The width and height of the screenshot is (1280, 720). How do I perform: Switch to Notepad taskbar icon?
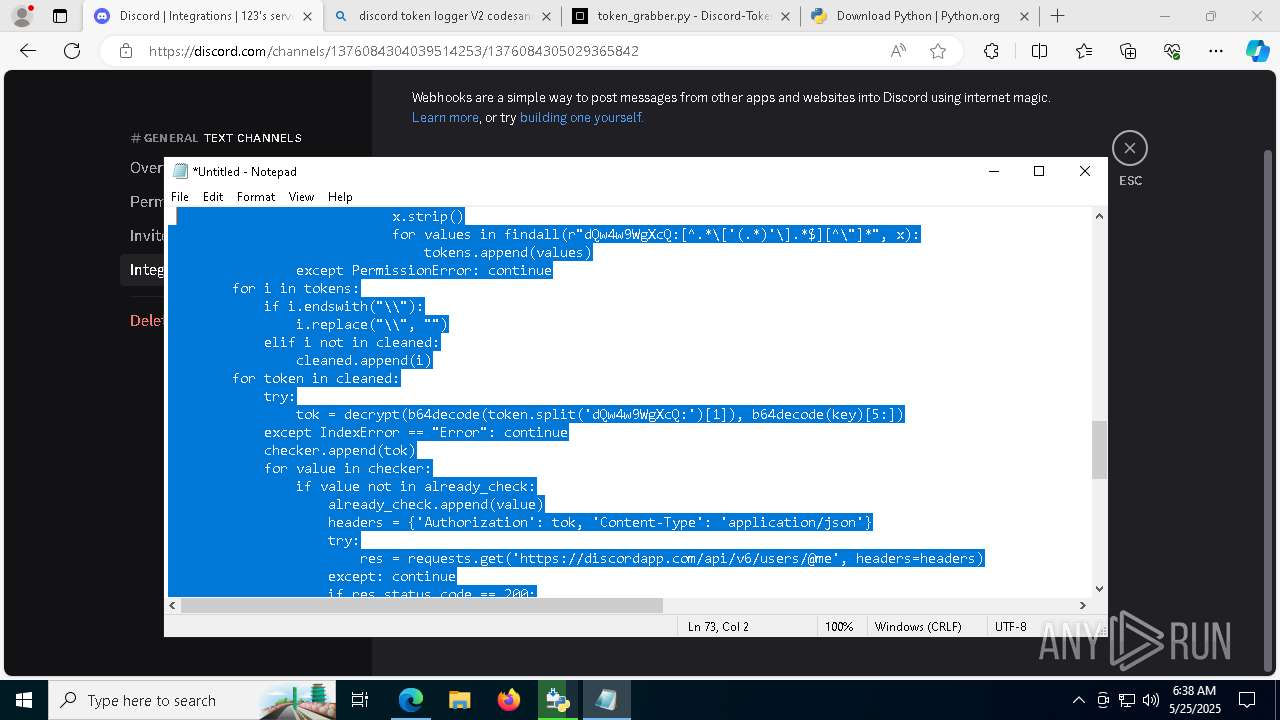point(606,700)
